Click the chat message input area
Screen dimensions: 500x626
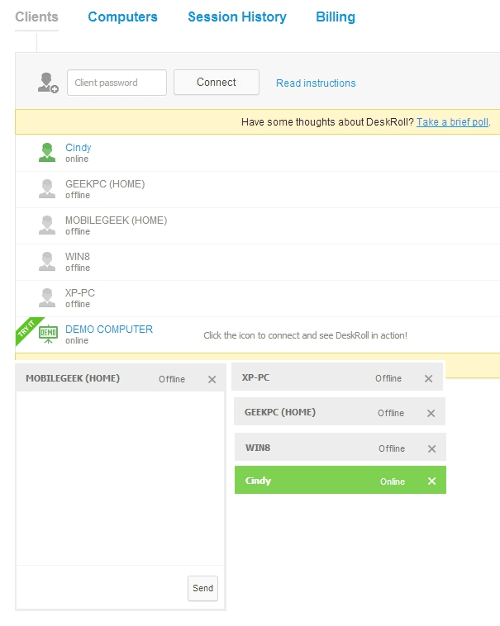click(102, 588)
